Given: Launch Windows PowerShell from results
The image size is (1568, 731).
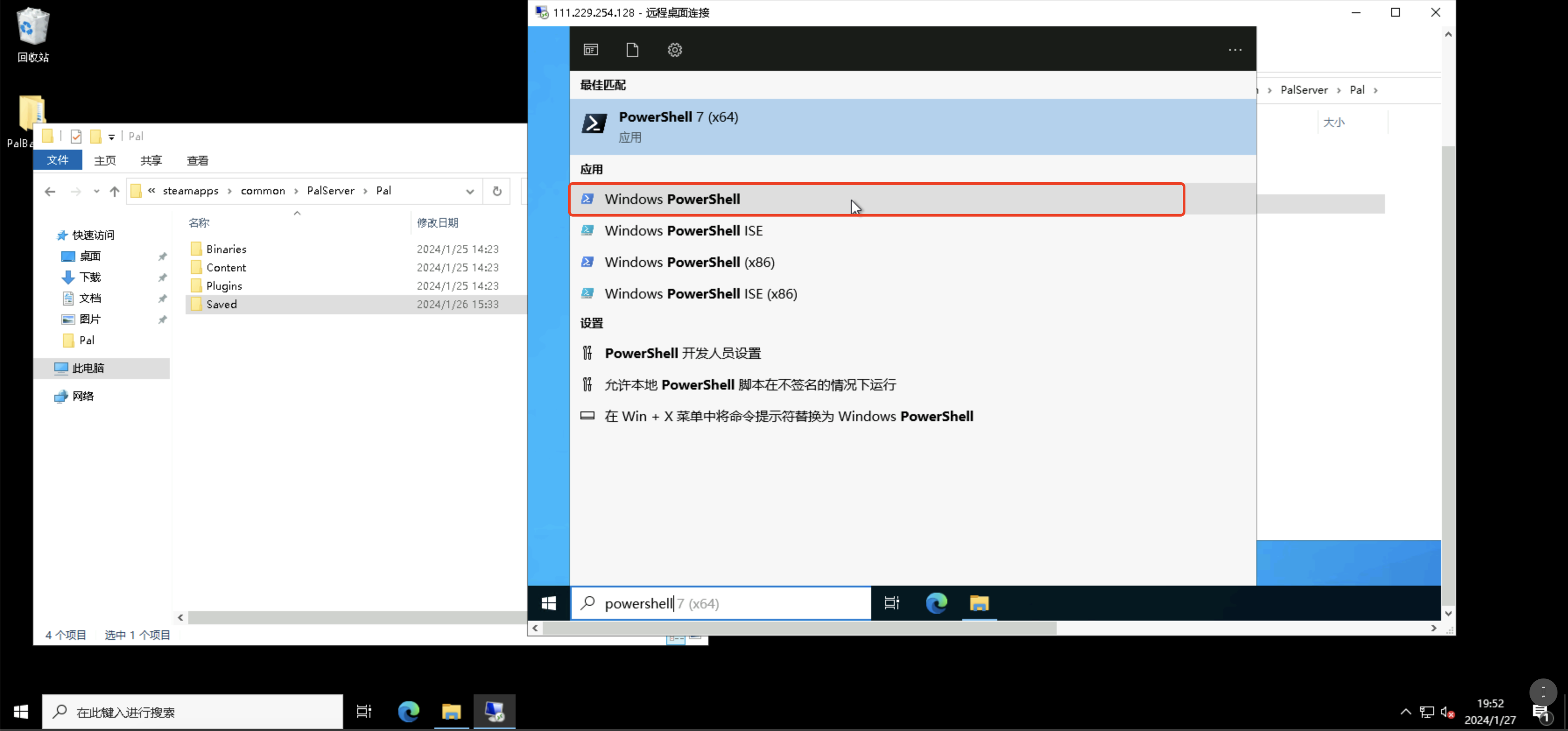Looking at the screenshot, I should pos(672,199).
